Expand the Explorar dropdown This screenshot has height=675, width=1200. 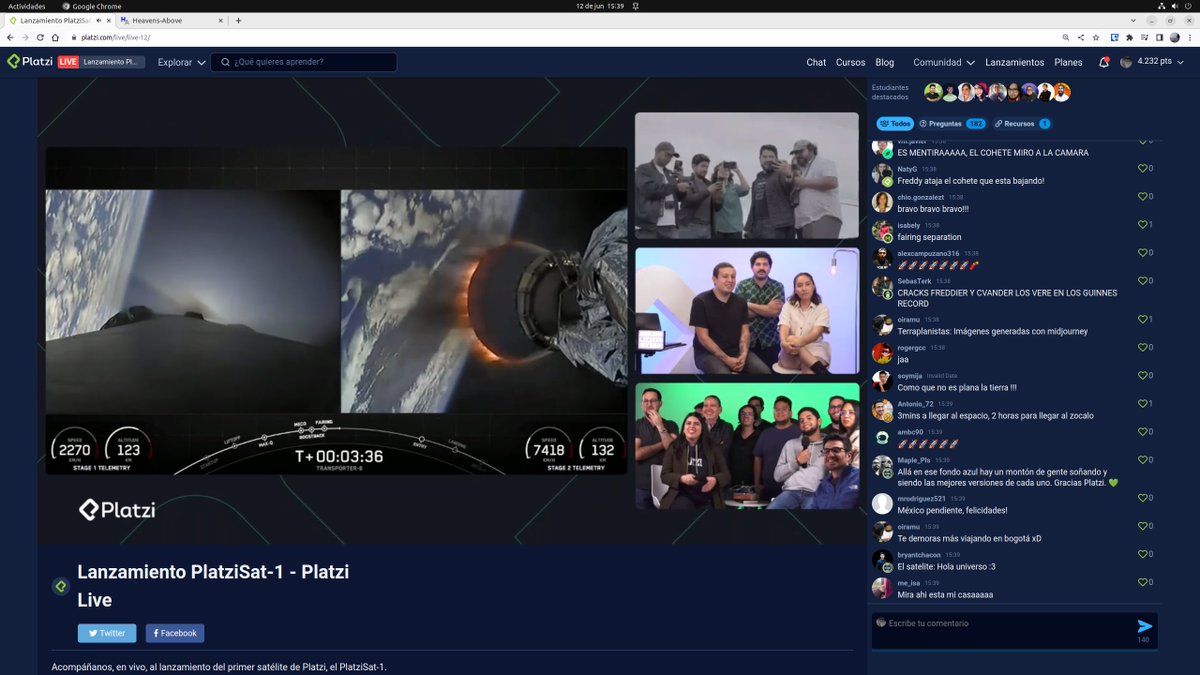pos(181,62)
